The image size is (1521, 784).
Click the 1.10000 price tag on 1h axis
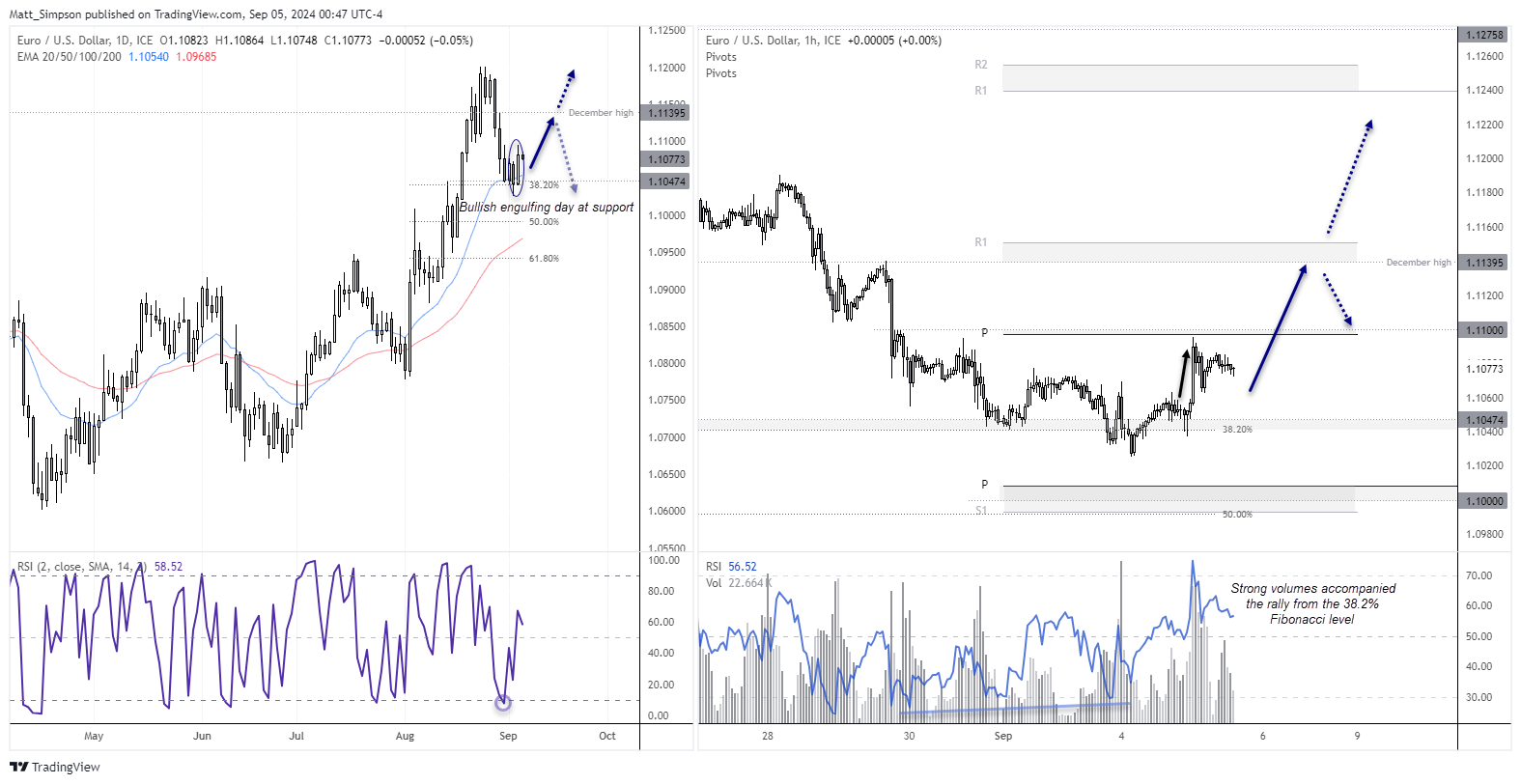click(x=1484, y=501)
